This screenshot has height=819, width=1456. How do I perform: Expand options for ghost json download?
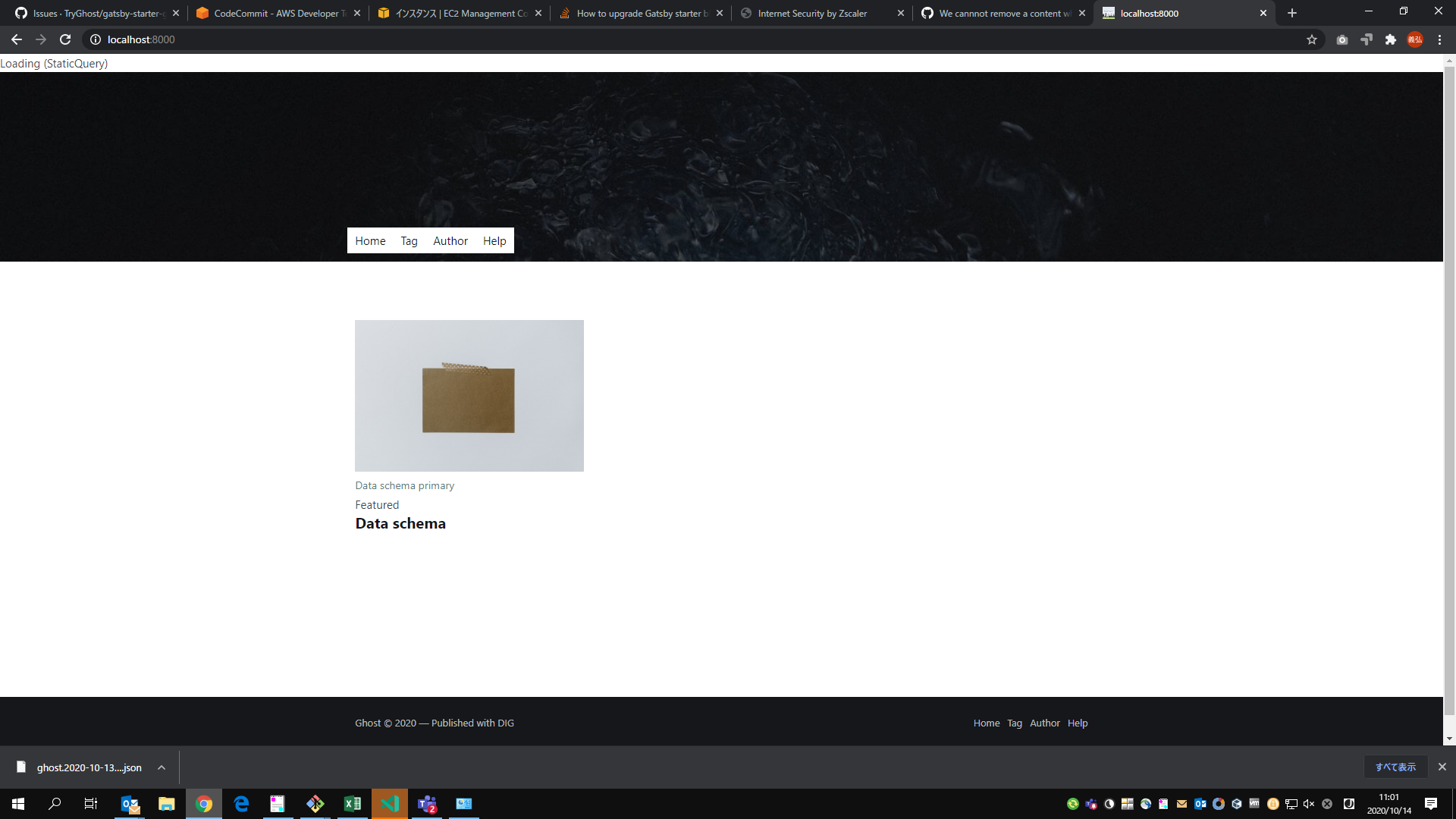(162, 767)
